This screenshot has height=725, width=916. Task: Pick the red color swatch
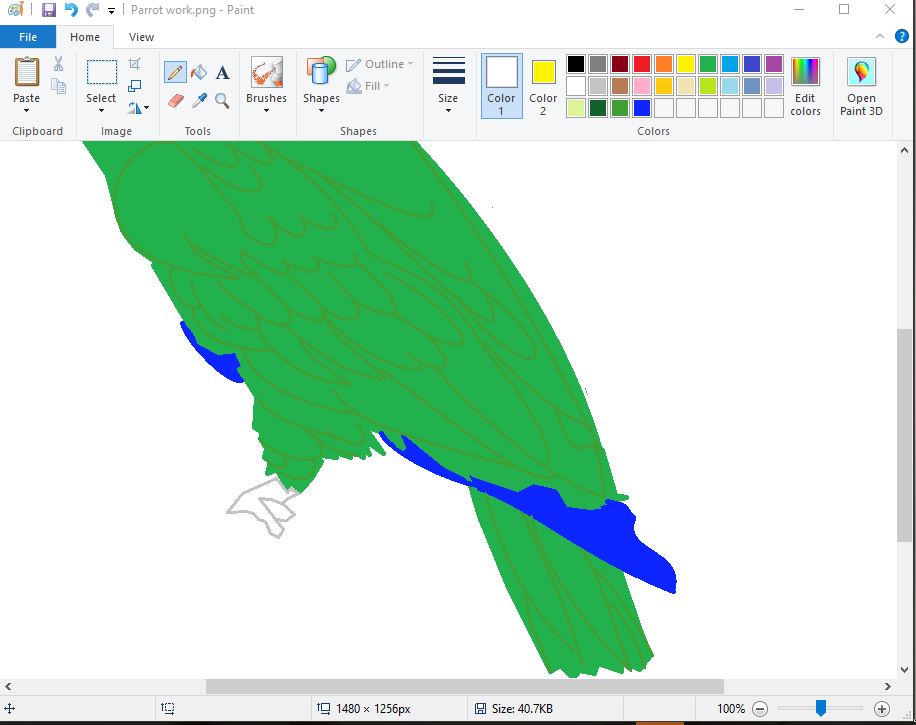pos(642,64)
